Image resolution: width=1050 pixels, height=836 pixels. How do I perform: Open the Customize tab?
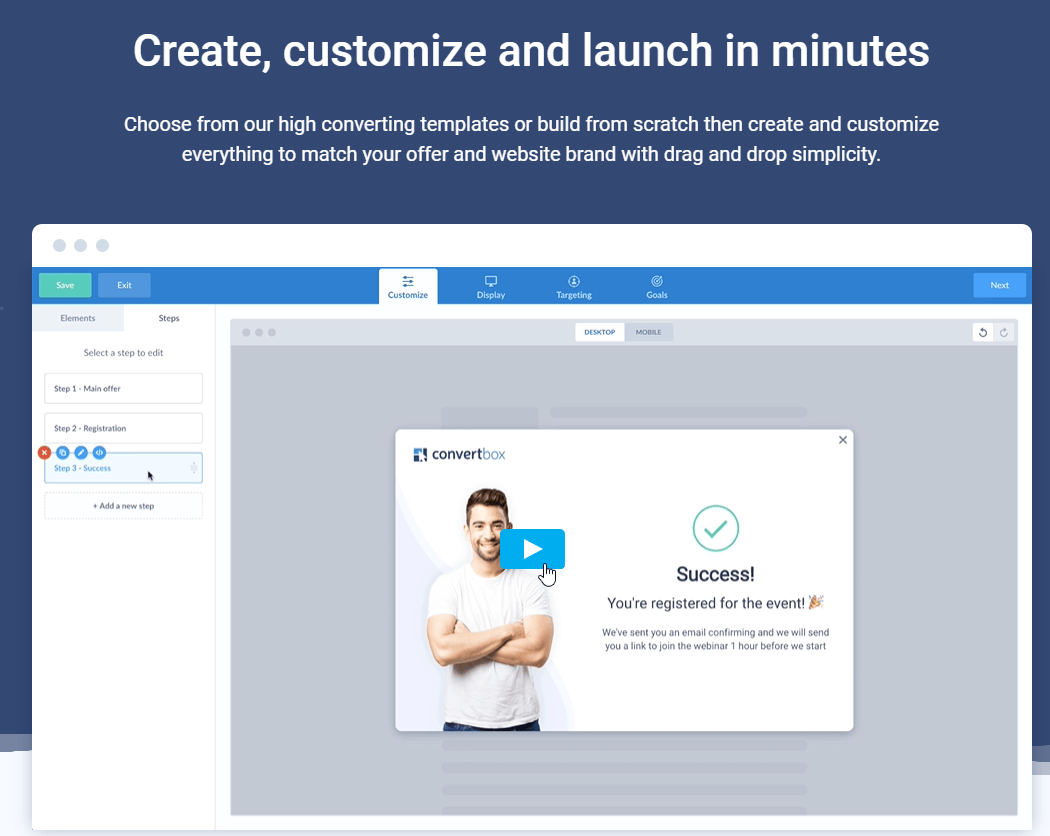pos(408,287)
